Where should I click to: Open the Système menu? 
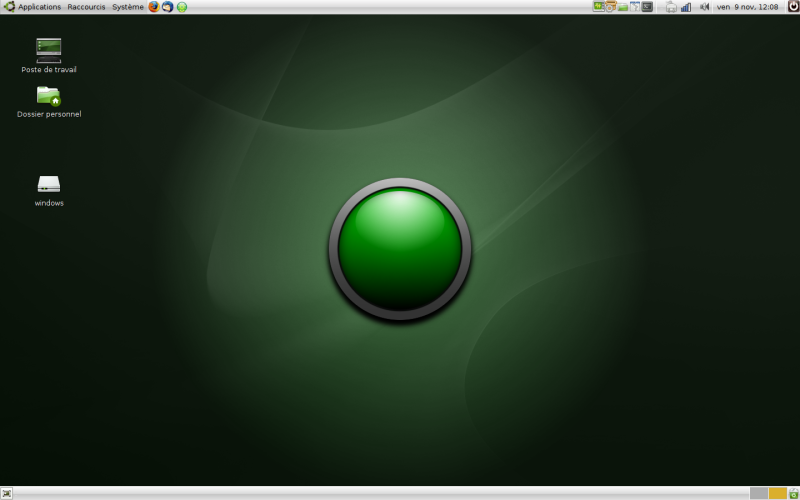[x=128, y=7]
